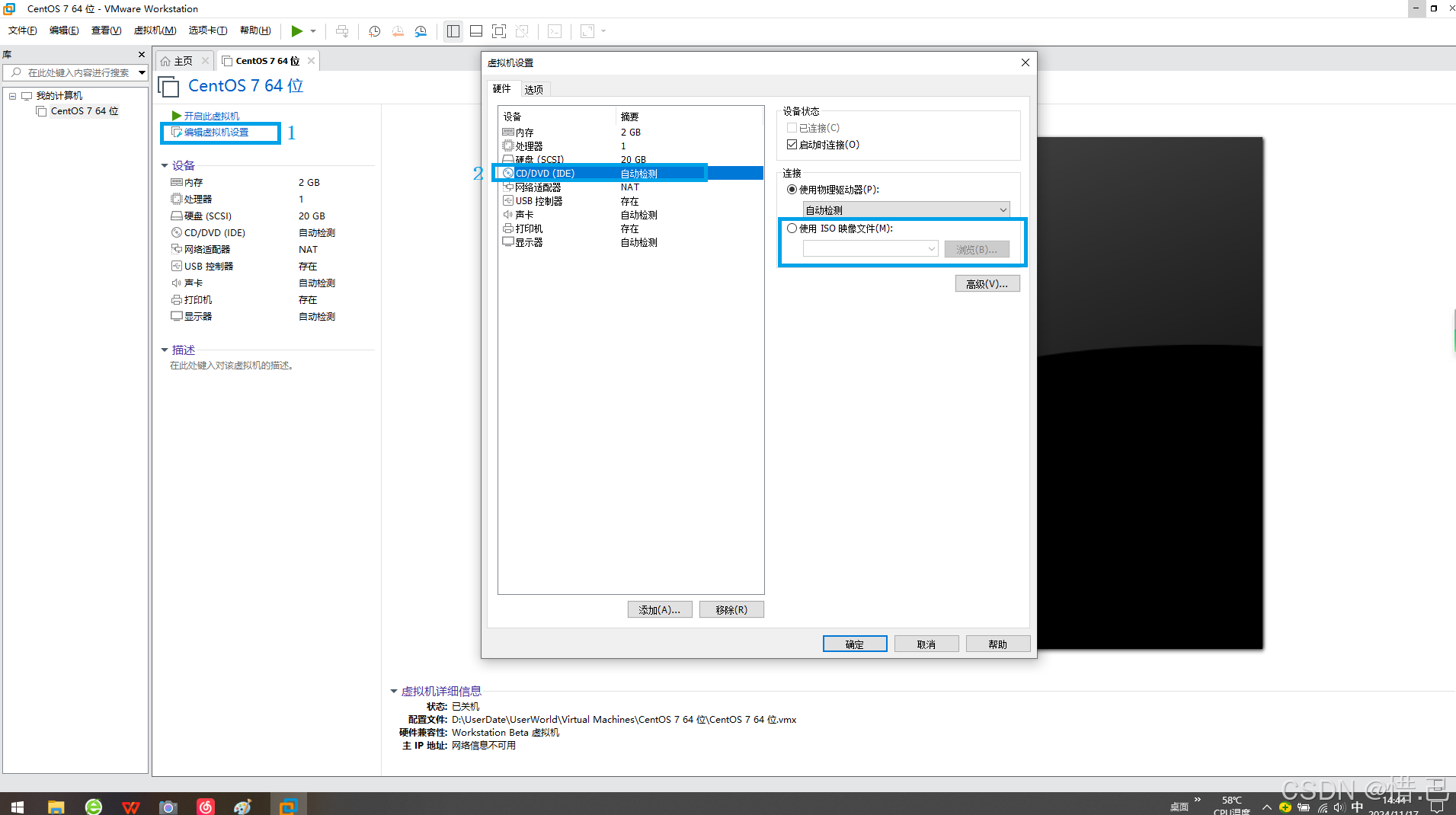Select 声卡 in the settings device list
Image resolution: width=1456 pixels, height=815 pixels.
pos(631,215)
